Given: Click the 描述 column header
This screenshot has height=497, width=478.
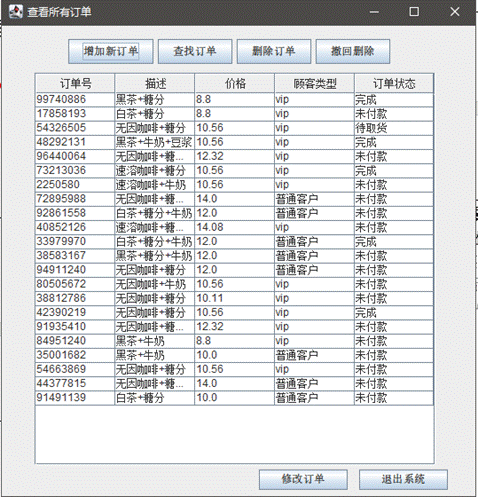Looking at the screenshot, I should pyautogui.click(x=155, y=83).
